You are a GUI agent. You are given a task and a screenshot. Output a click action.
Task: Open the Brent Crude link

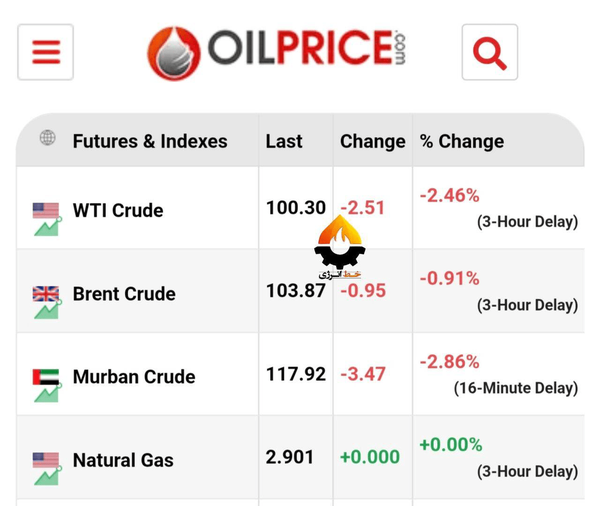point(124,294)
